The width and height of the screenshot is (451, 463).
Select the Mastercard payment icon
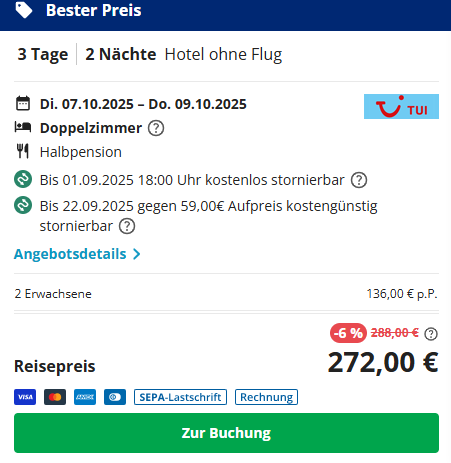pos(55,397)
